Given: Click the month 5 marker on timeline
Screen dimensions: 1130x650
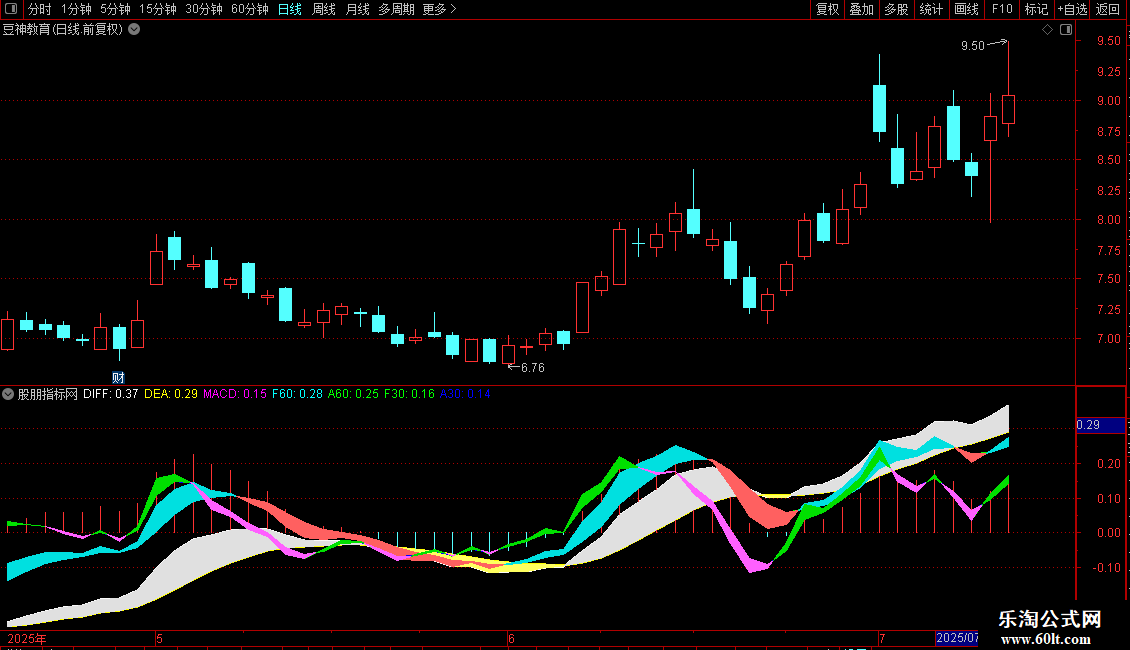Looking at the screenshot, I should coord(159,639).
